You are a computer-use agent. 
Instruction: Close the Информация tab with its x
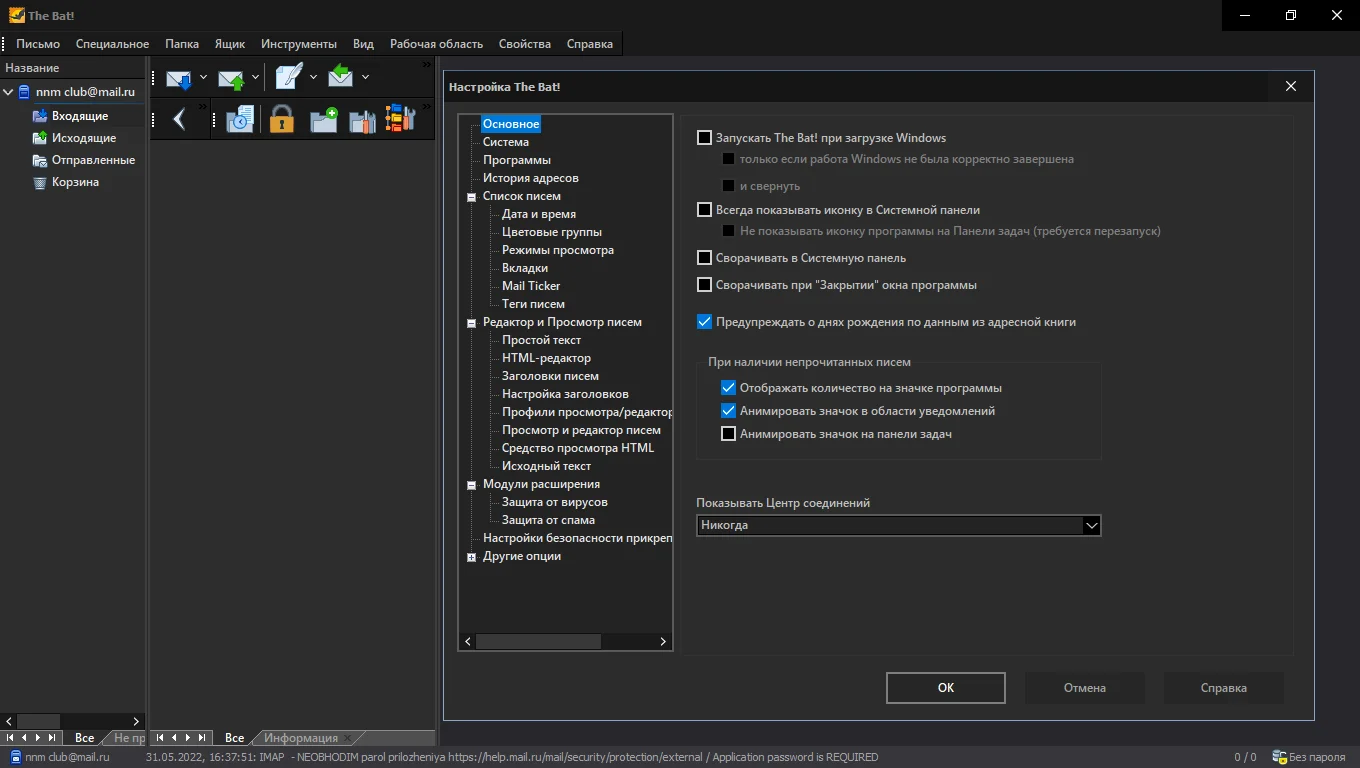[x=347, y=739]
